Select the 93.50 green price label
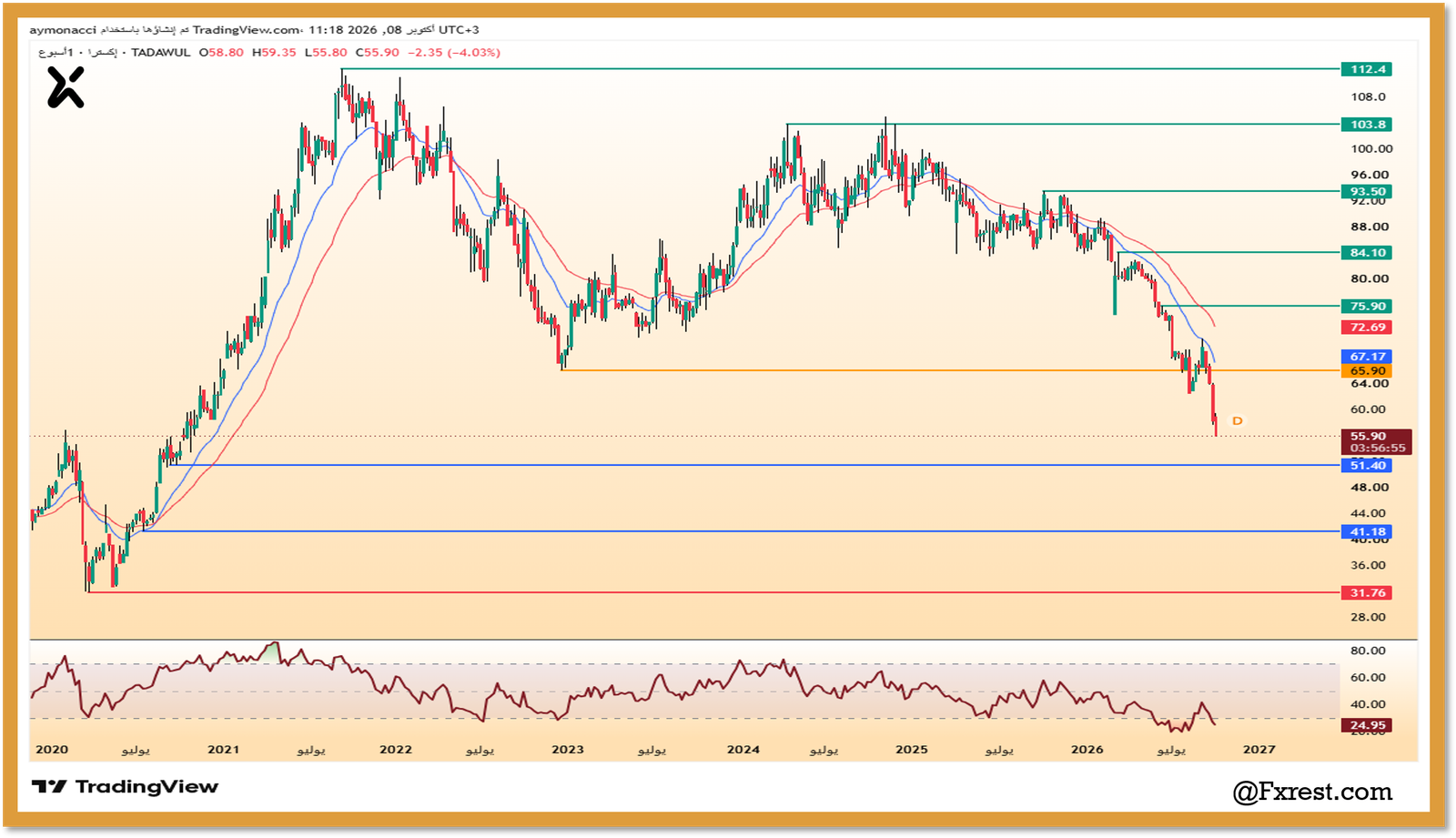The width and height of the screenshot is (1456, 838). 1368,191
